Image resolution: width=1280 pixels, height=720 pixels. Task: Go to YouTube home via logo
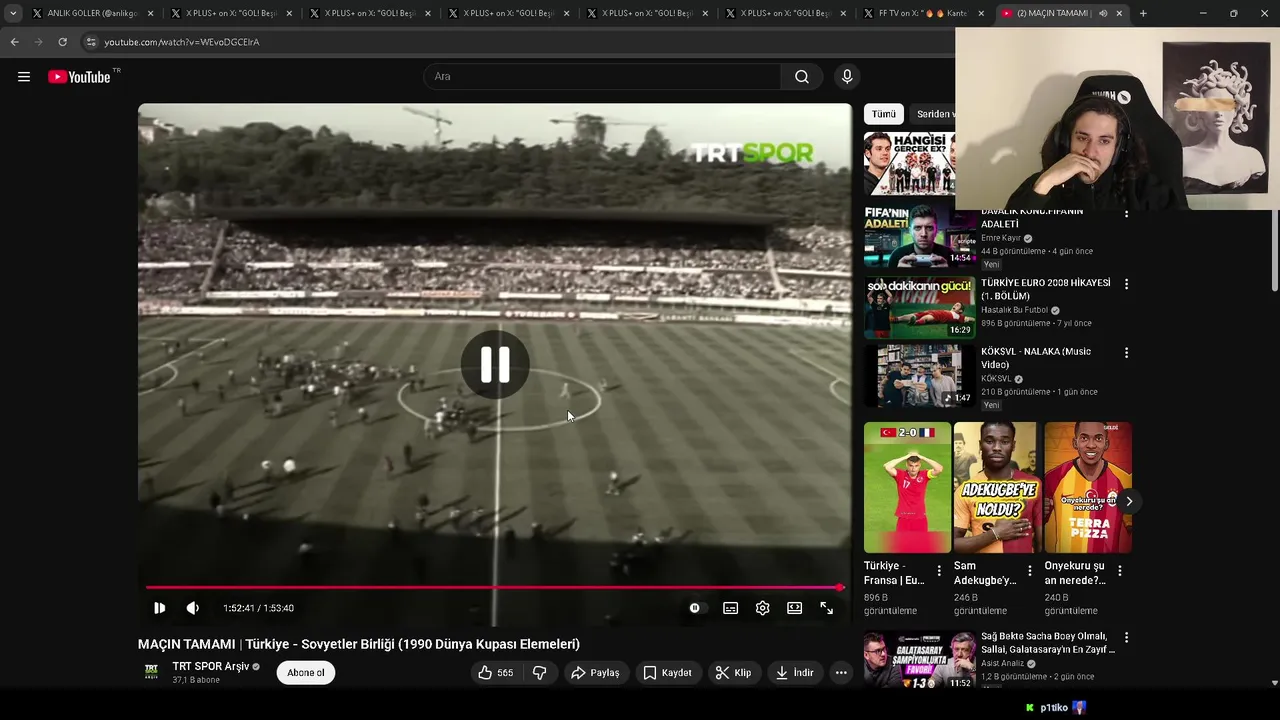80,77
